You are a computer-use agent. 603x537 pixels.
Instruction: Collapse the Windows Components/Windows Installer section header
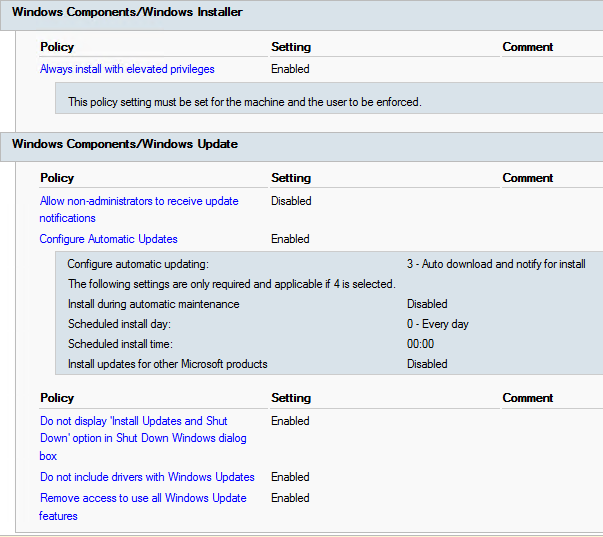(x=302, y=15)
